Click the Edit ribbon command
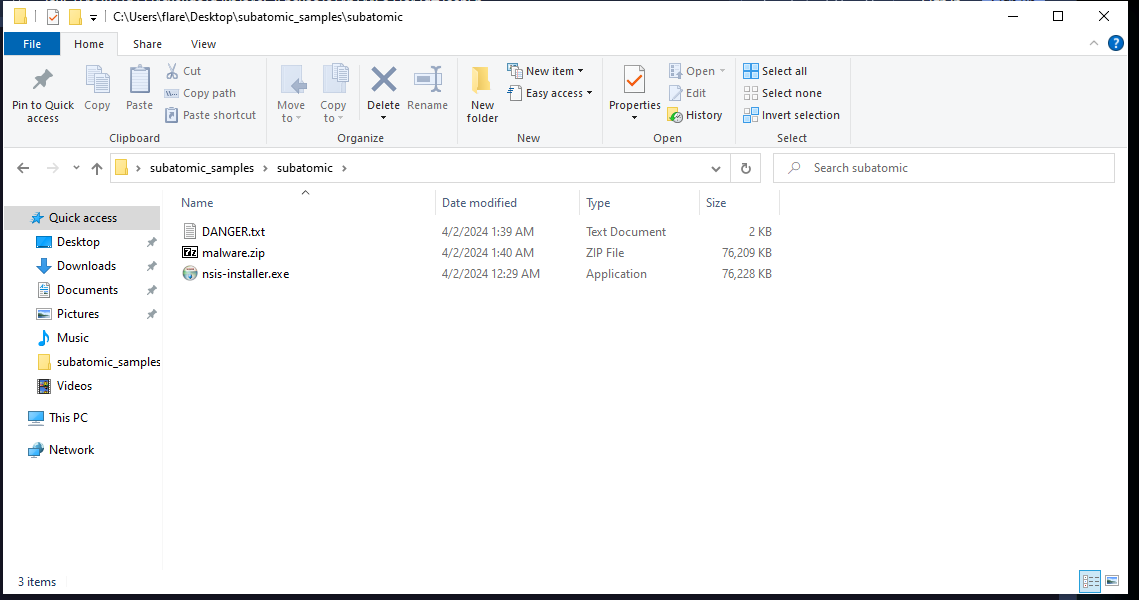The height and width of the screenshot is (600, 1139). pos(687,93)
